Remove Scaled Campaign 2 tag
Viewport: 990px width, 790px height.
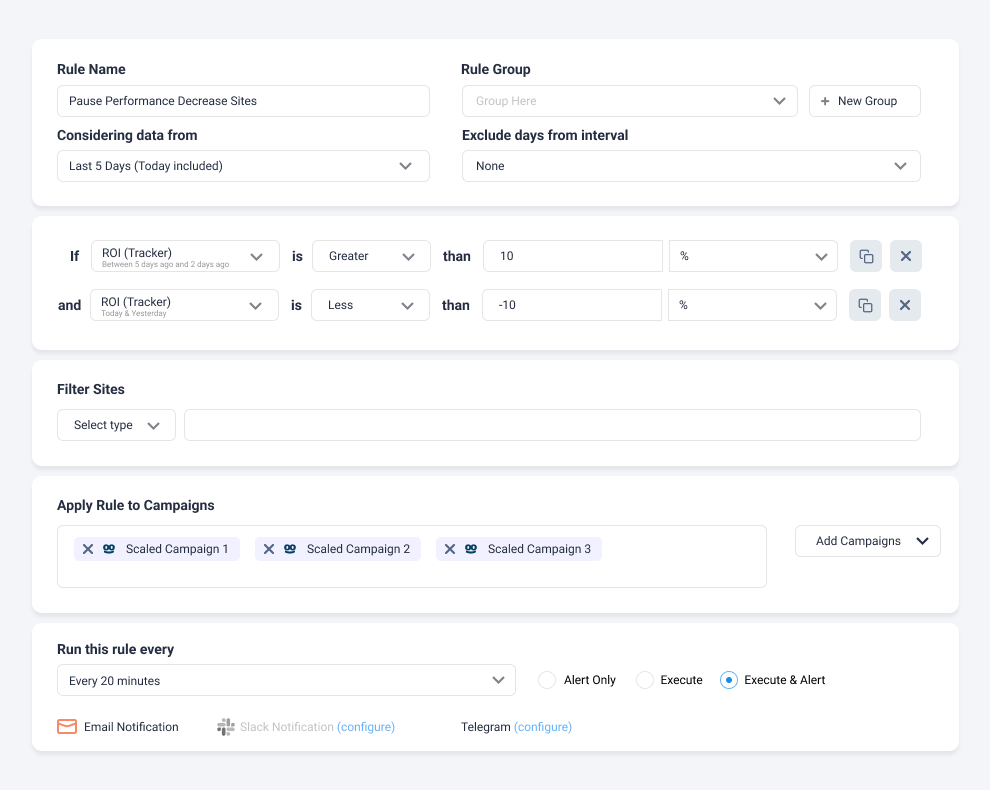point(269,549)
